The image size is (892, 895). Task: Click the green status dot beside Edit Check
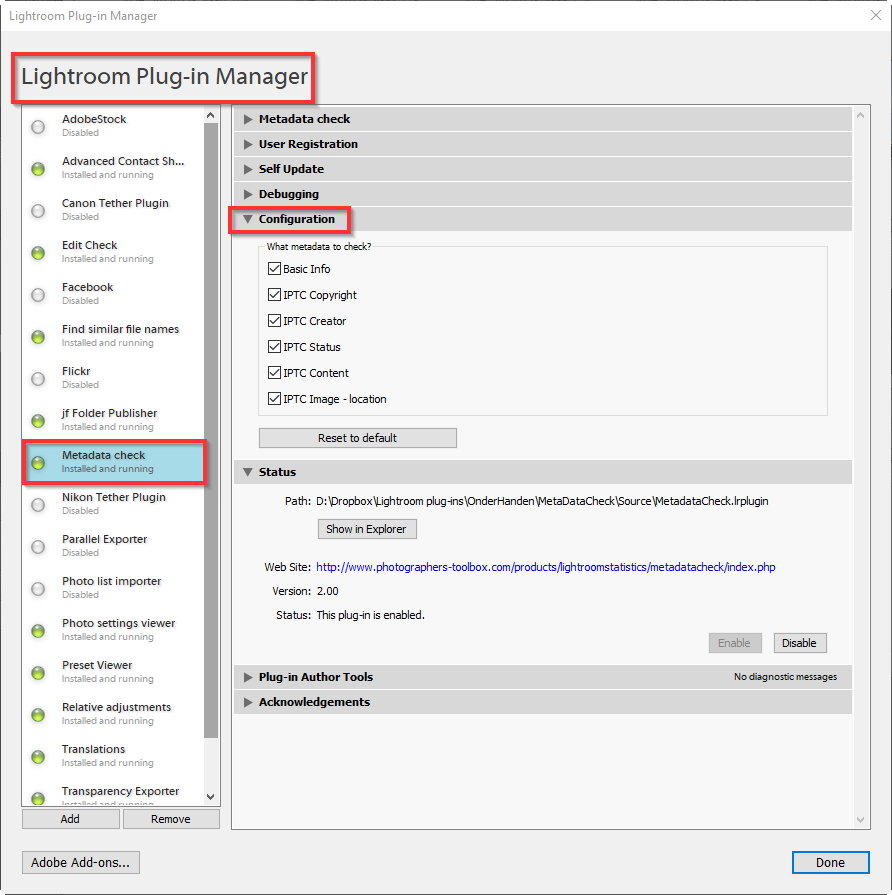[x=38, y=253]
